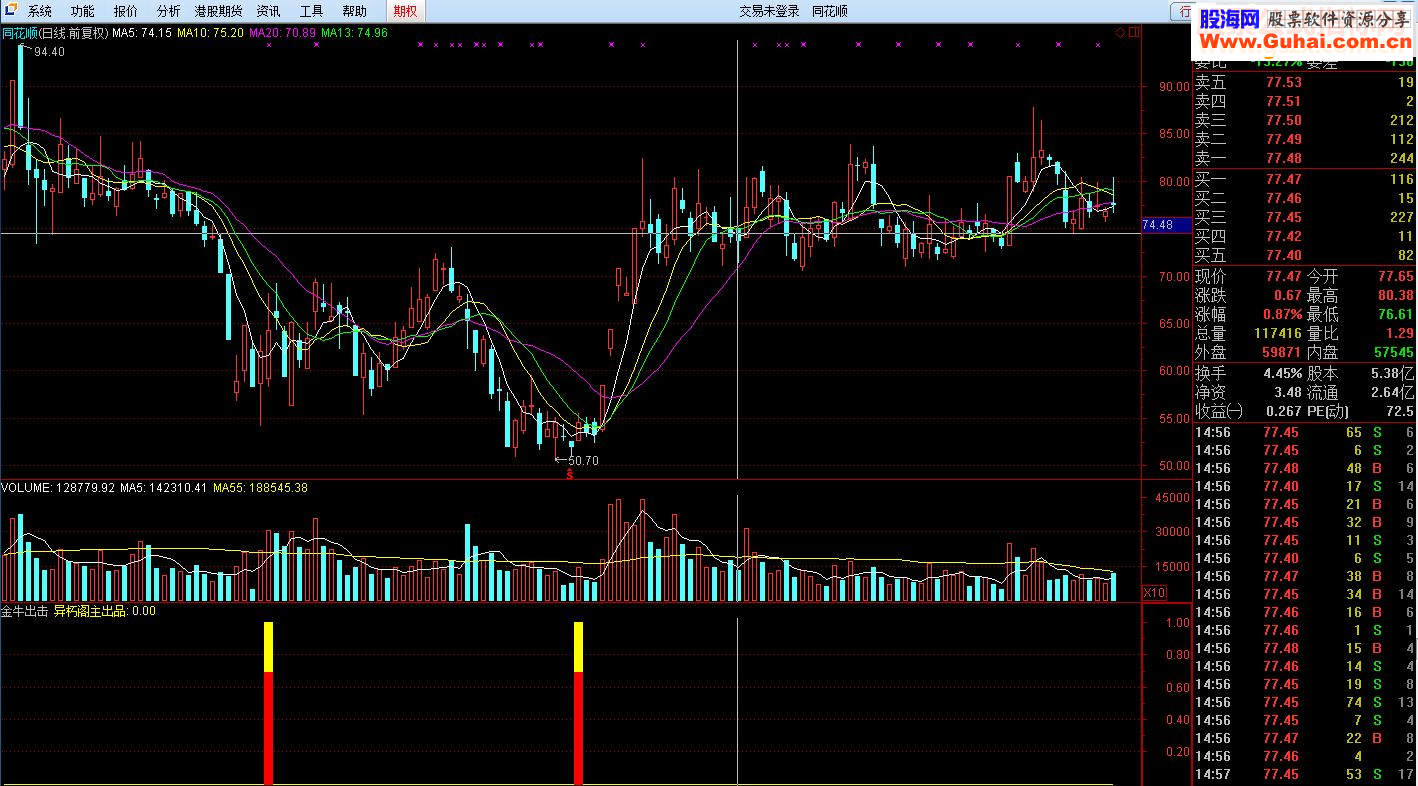Select the MA5: 74.15 indicator label
Viewport: 1418px width, 786px height.
141,32
